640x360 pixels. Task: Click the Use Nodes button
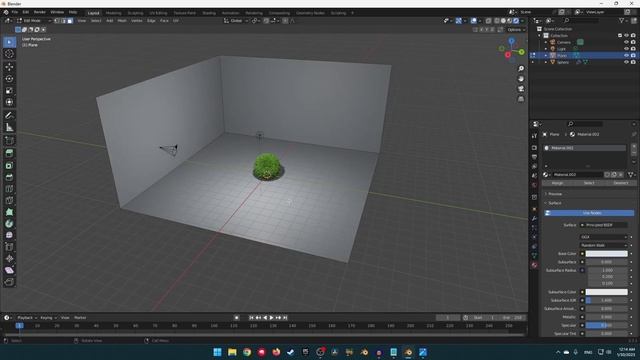tap(589, 213)
